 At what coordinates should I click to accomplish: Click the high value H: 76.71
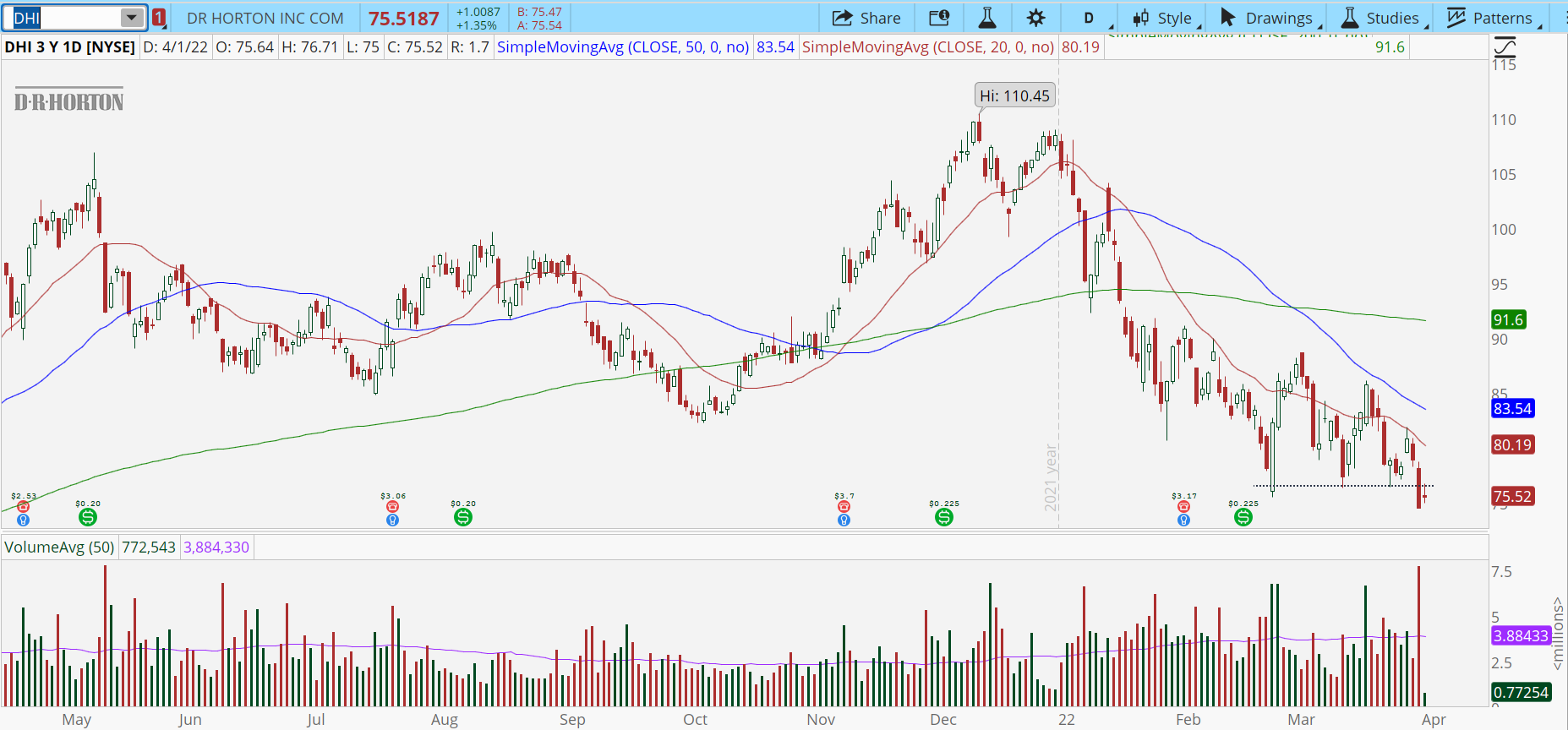[309, 47]
